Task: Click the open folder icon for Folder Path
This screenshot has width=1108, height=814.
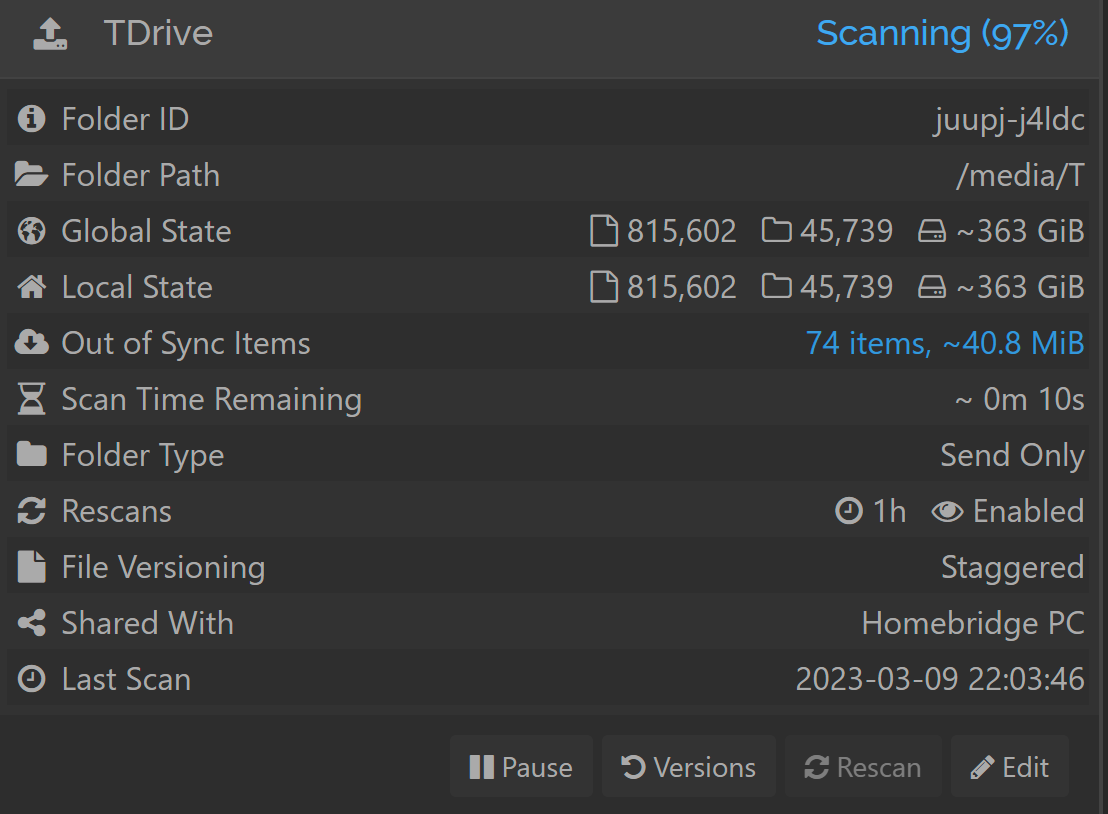Action: point(31,175)
